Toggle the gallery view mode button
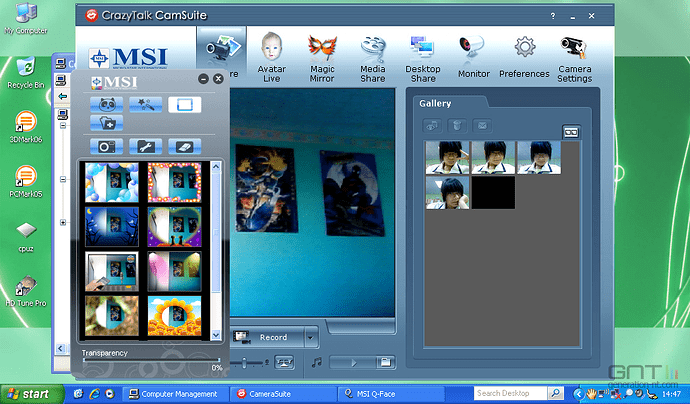 [x=571, y=131]
